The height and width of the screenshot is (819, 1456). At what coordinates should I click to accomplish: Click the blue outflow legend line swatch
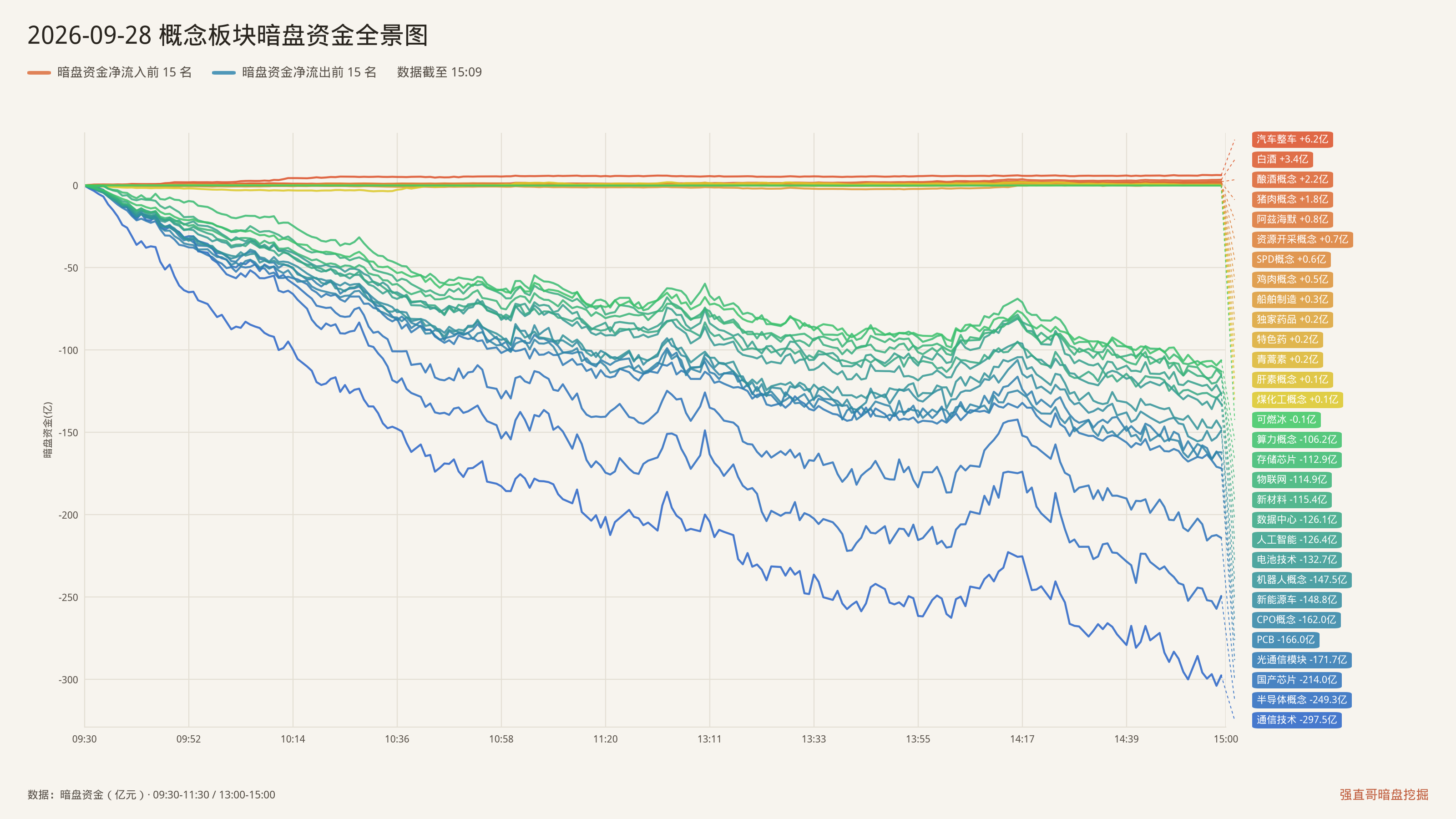(x=224, y=72)
